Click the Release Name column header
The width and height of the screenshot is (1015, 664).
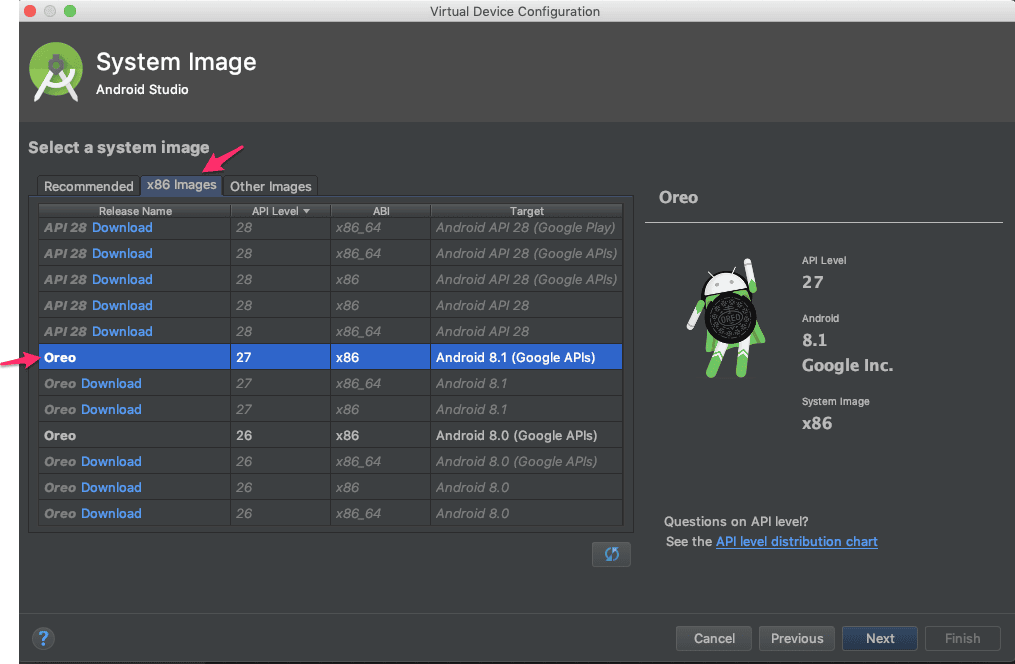135,211
